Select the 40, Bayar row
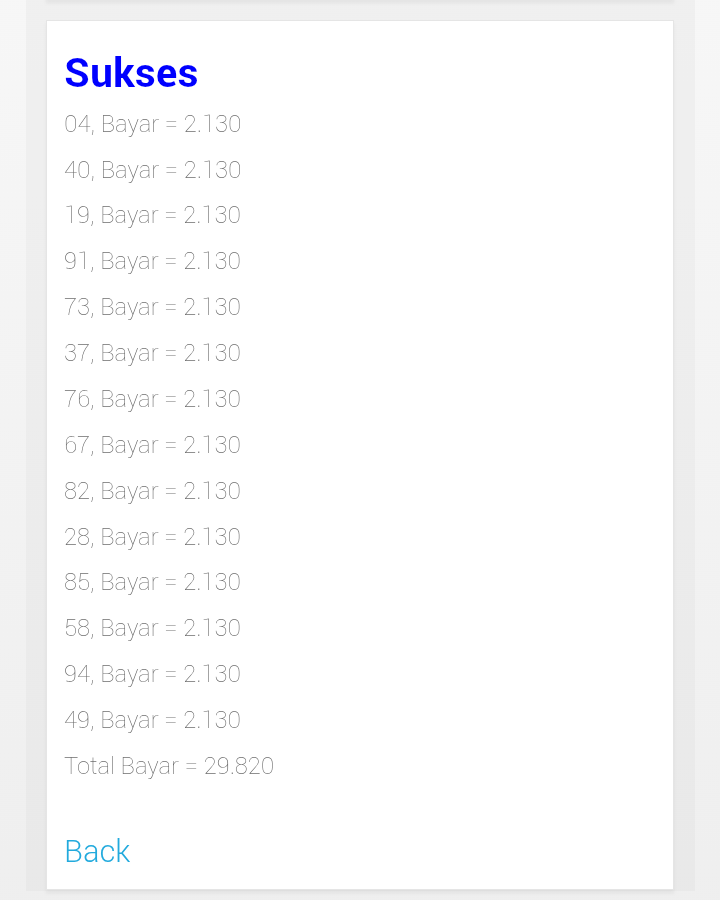Screen dimensions: 720x900 coord(152,170)
